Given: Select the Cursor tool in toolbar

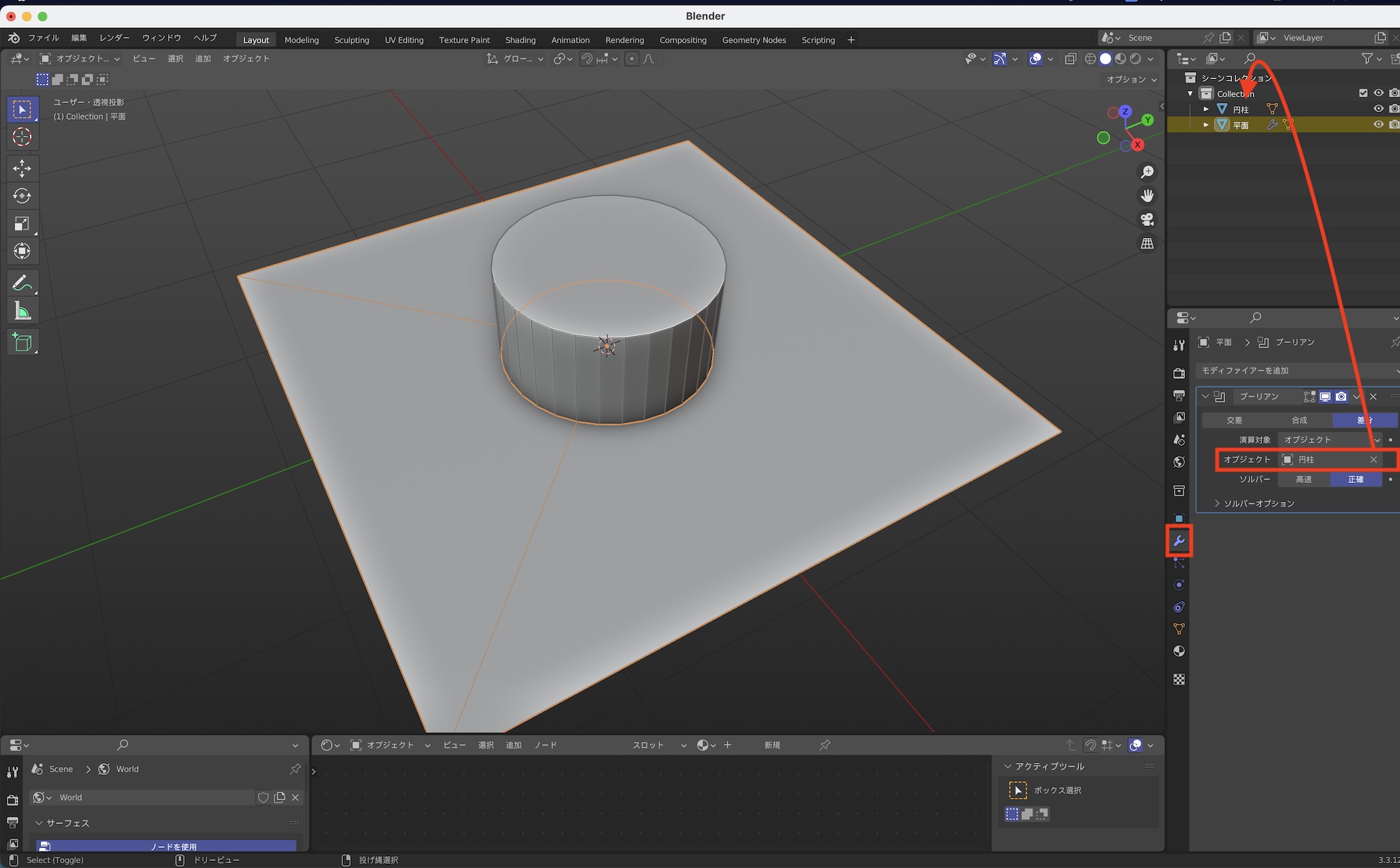Looking at the screenshot, I should [x=22, y=137].
